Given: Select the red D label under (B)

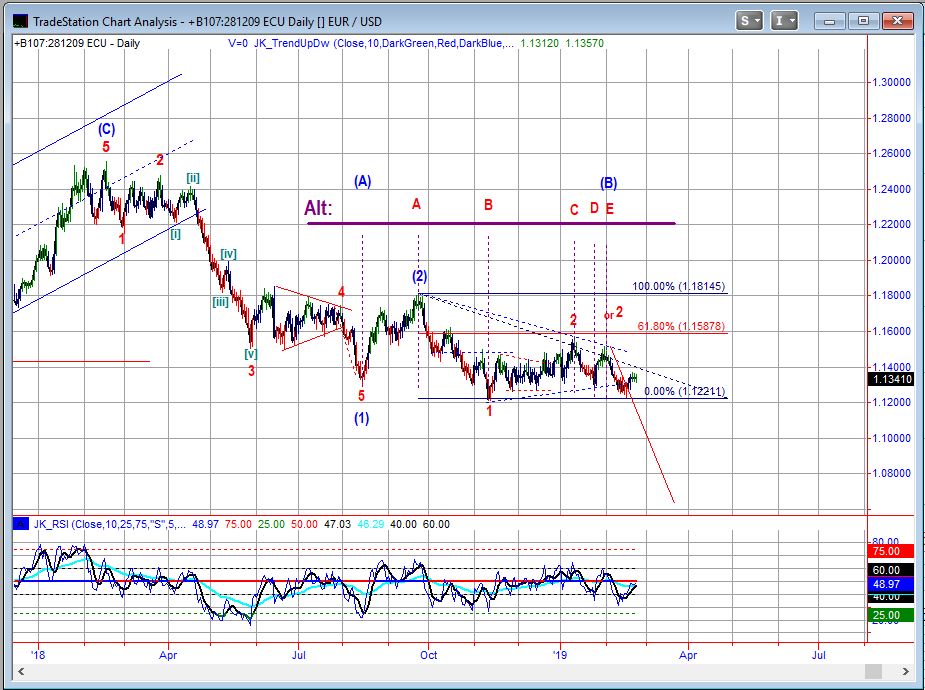Looking at the screenshot, I should tap(595, 208).
